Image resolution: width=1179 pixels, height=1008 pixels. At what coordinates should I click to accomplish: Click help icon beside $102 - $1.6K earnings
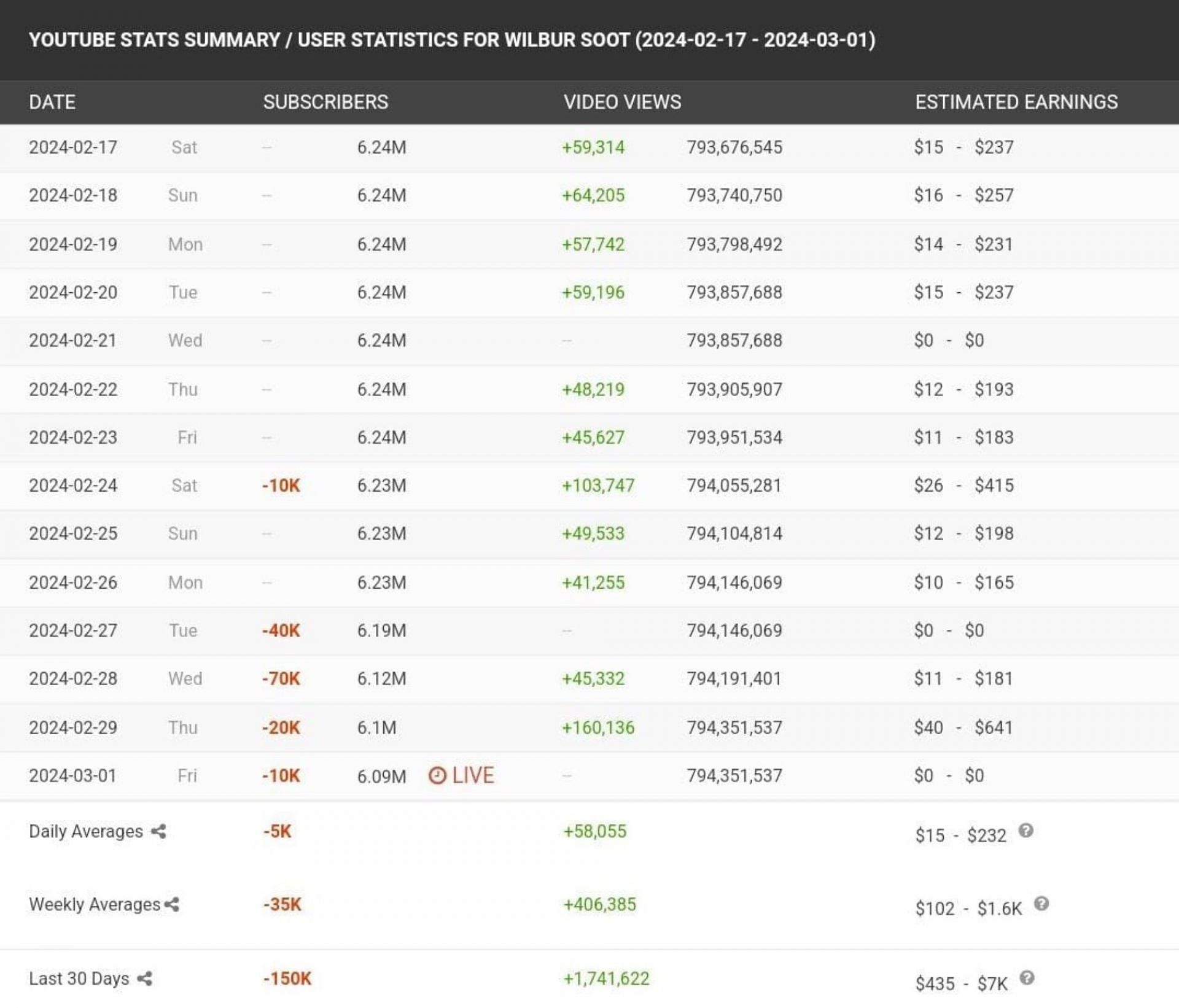(x=1041, y=904)
